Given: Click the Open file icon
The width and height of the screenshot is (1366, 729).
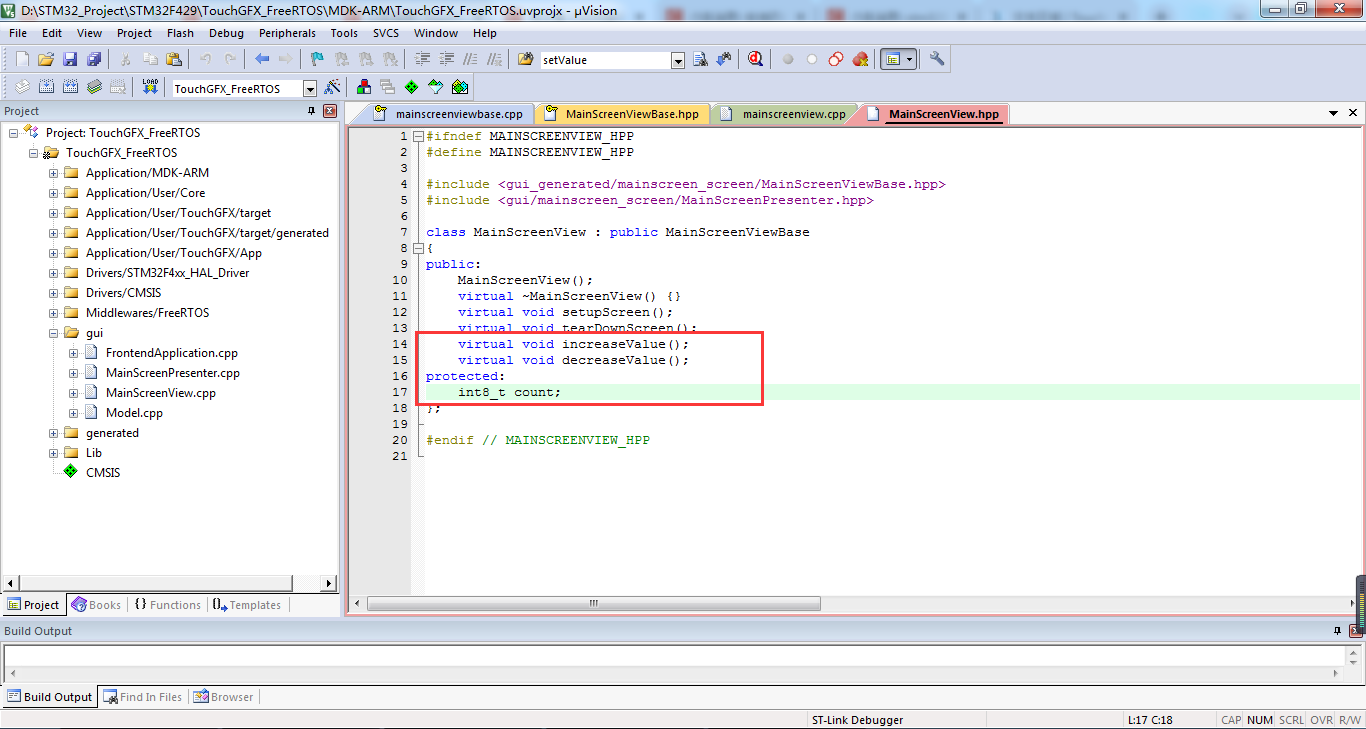Looking at the screenshot, I should (46, 60).
